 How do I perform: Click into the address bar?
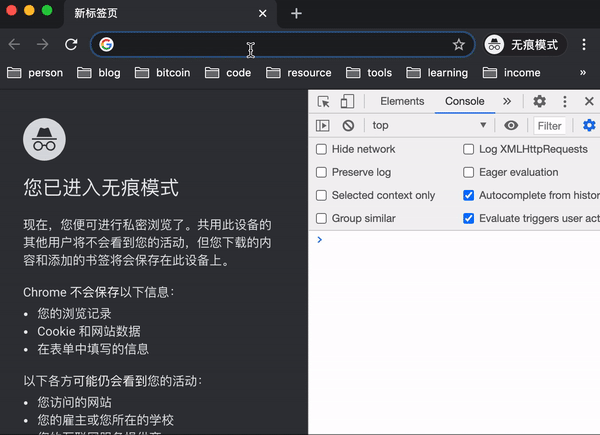click(x=282, y=45)
